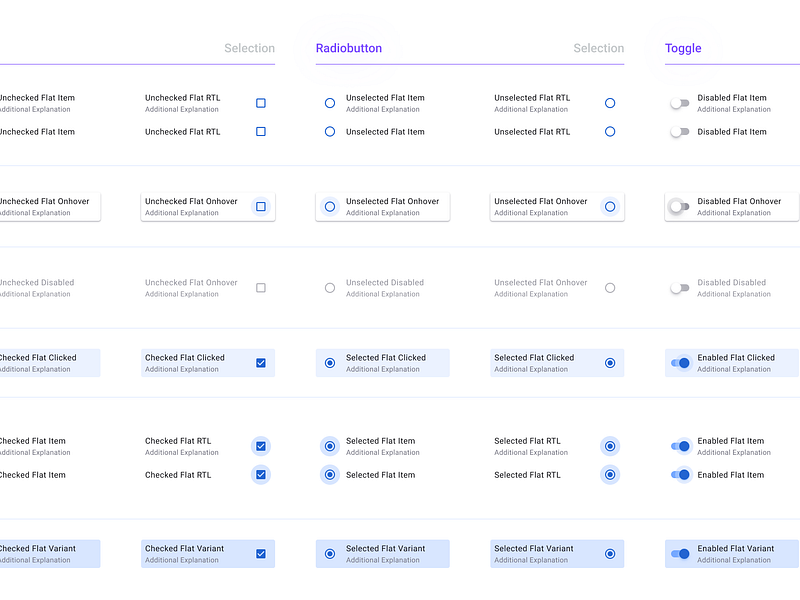The image size is (800, 600).
Task: Enable the Disabled Flat Onhover toggle
Action: coord(679,206)
